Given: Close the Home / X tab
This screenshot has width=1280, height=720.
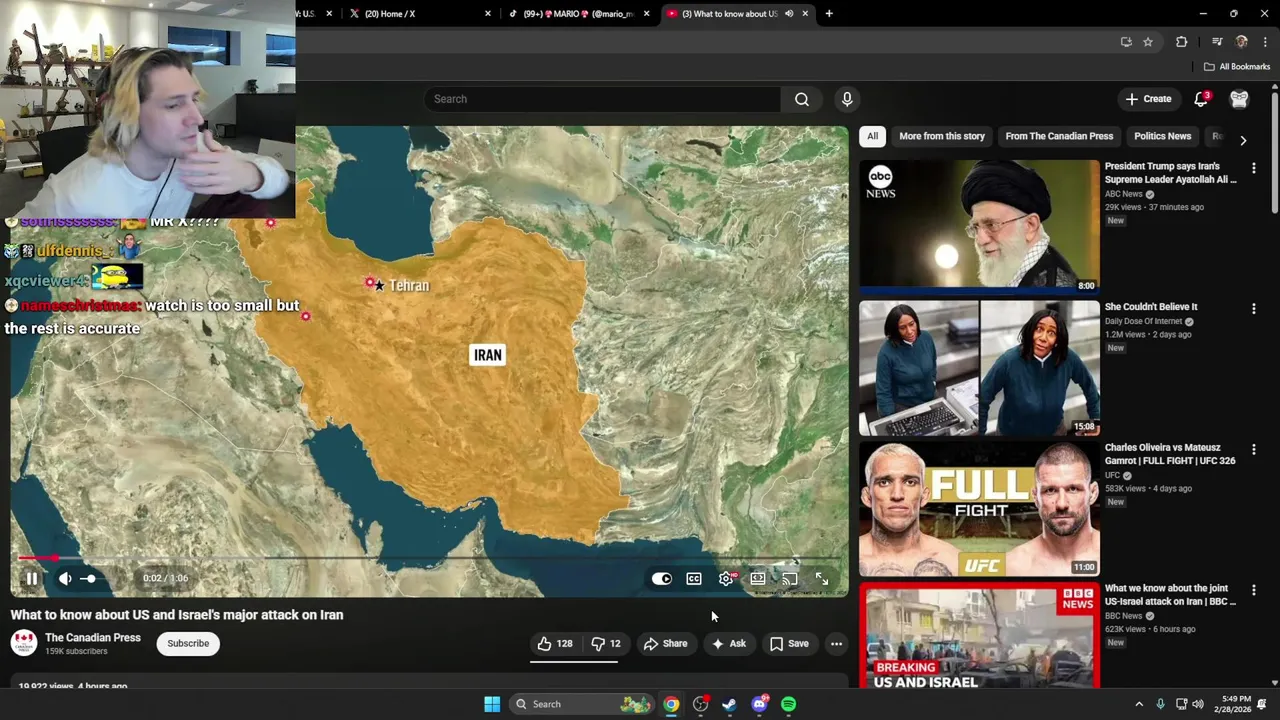Looking at the screenshot, I should click(488, 14).
